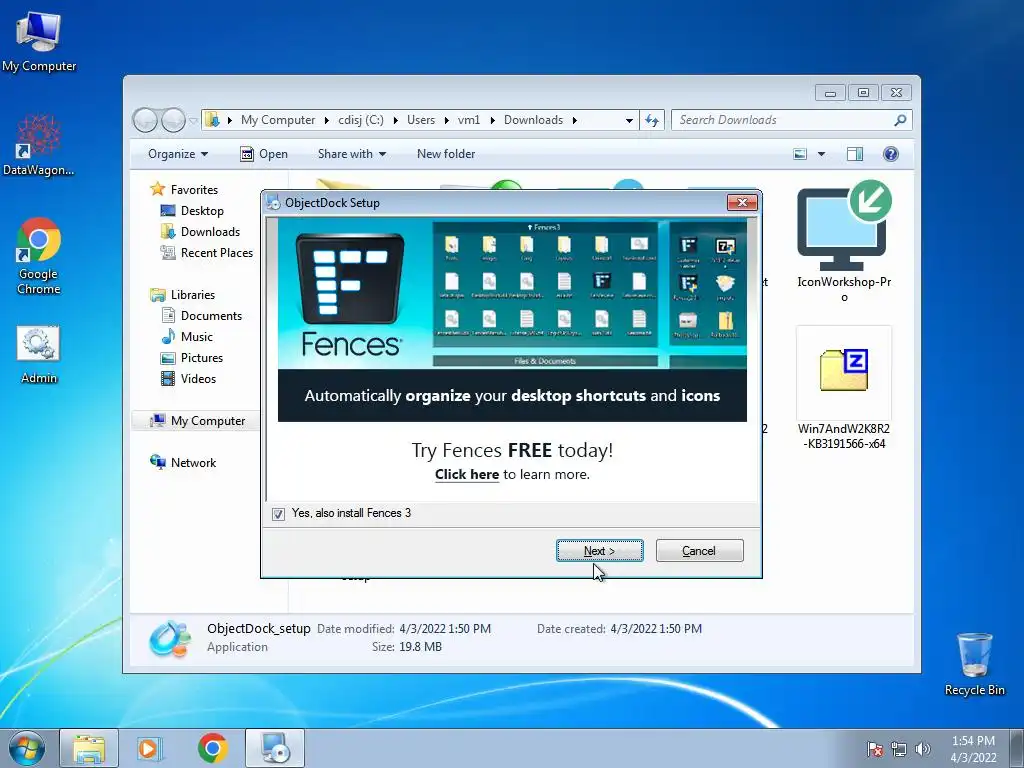
Task: Launch Google Chrome from the desktop
Action: tap(39, 256)
